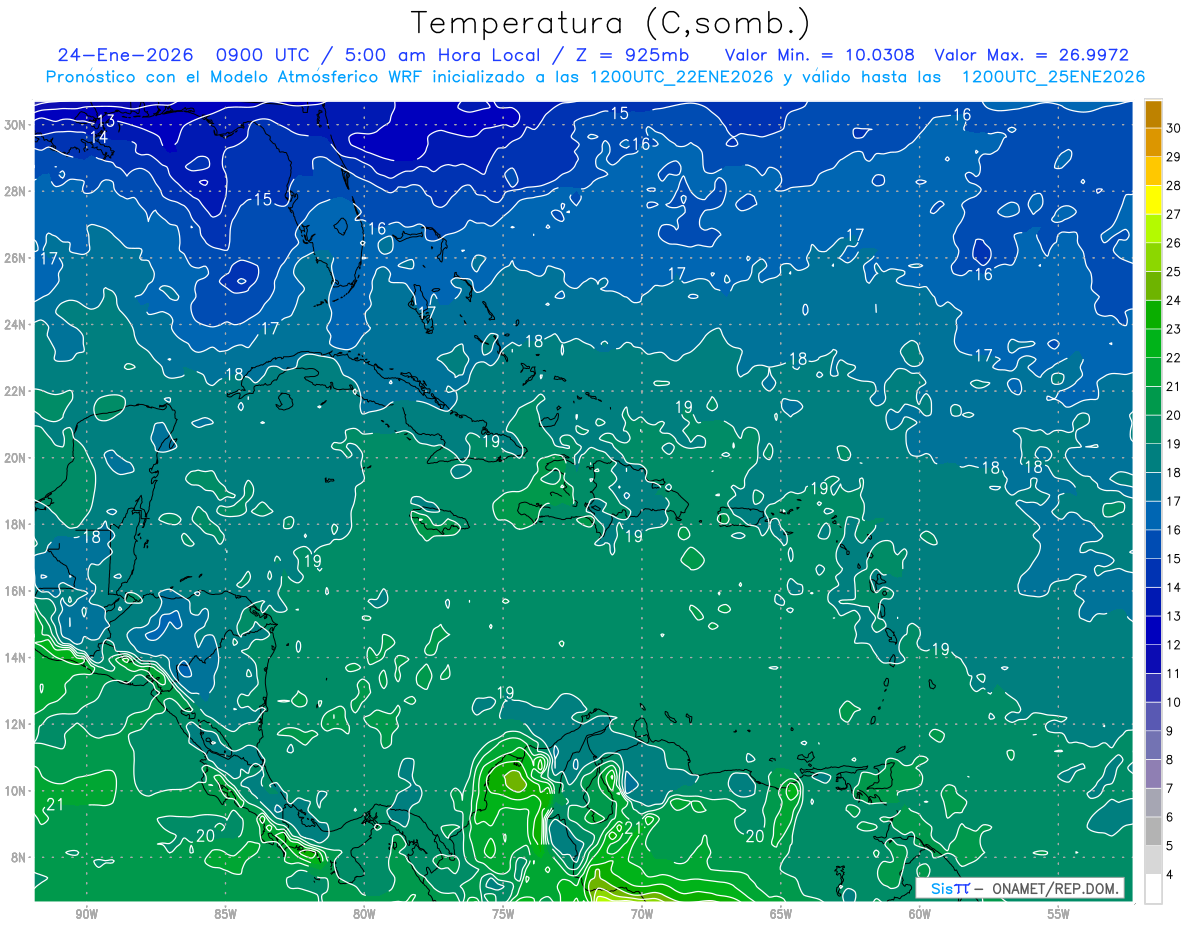Screen dimensions: 1200x927
Task: Click the "Valor Min. = 10.0308" text
Action: pos(820,55)
